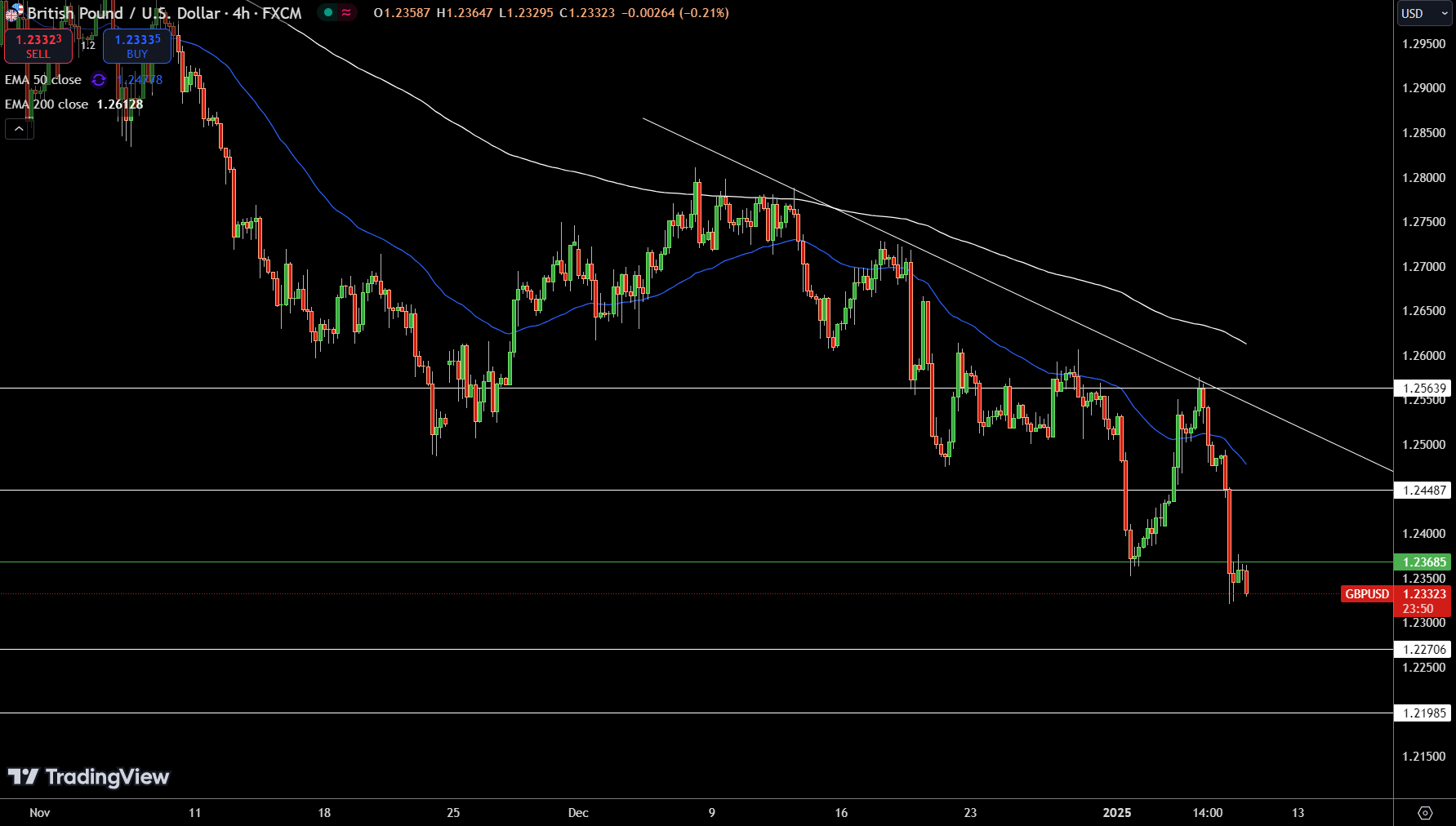Click the Nov label on time axis
Screen dimensions: 1456x826
40,813
